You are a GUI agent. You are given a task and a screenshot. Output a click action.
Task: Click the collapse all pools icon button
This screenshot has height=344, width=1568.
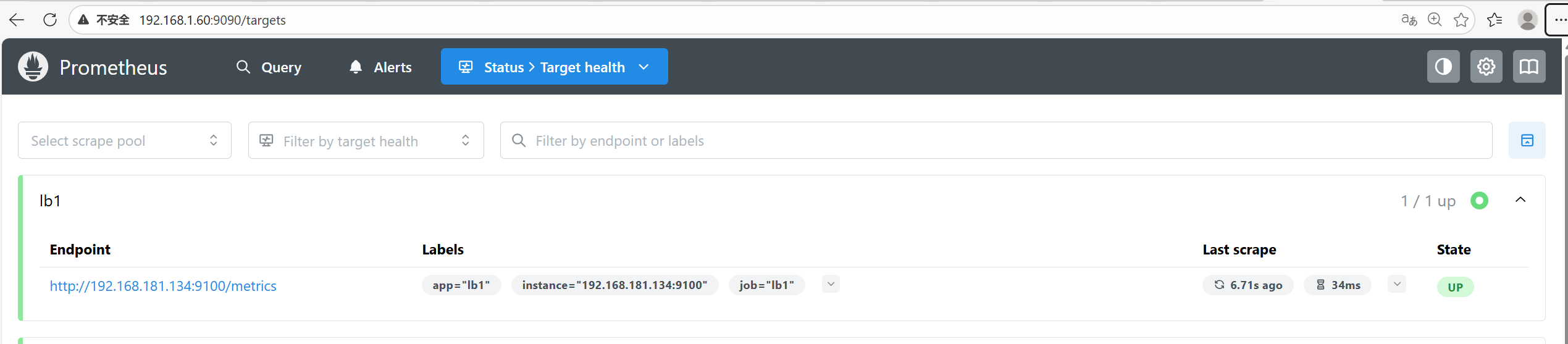[1527, 140]
